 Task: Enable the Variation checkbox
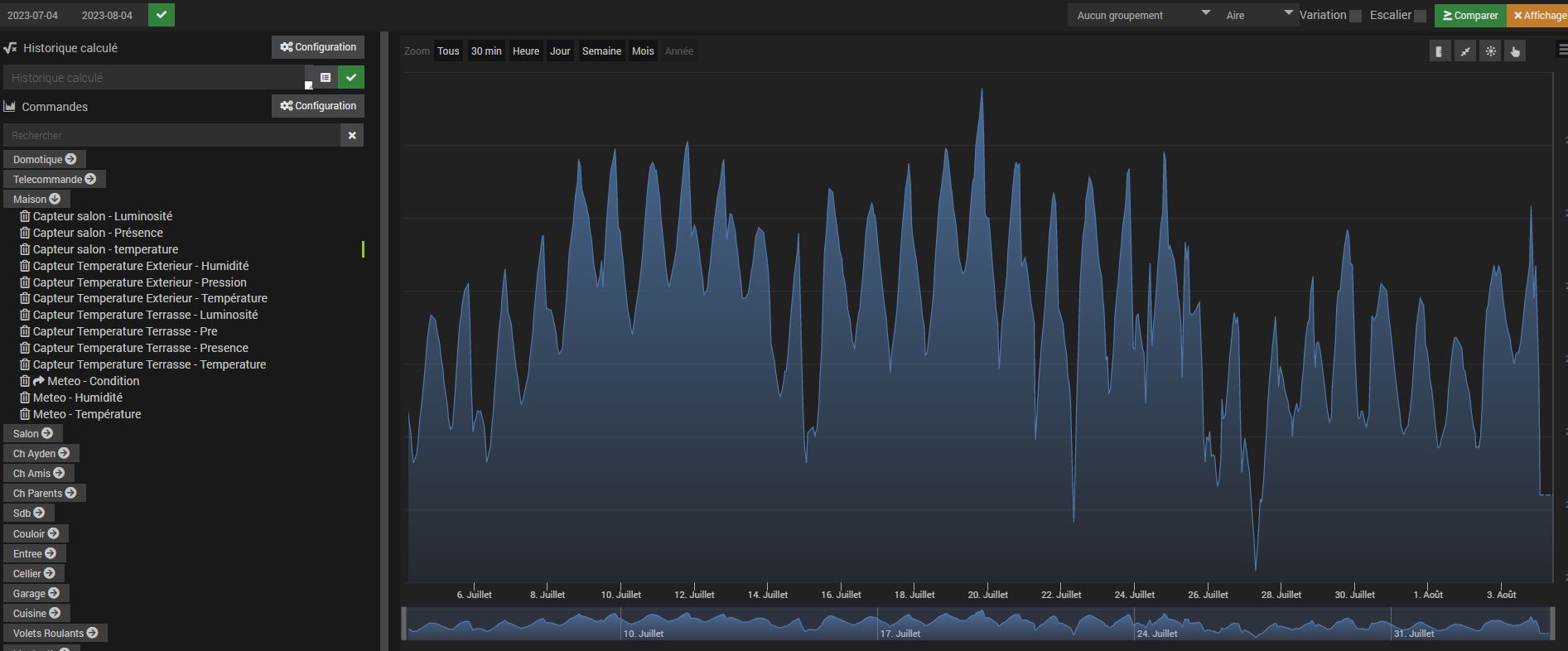1355,16
